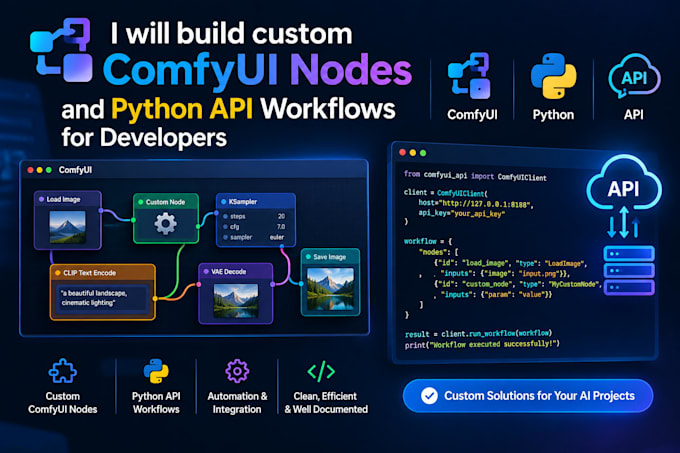This screenshot has width=680, height=453.
Task: Close the ComfyUI window with the red button
Action: (30, 170)
